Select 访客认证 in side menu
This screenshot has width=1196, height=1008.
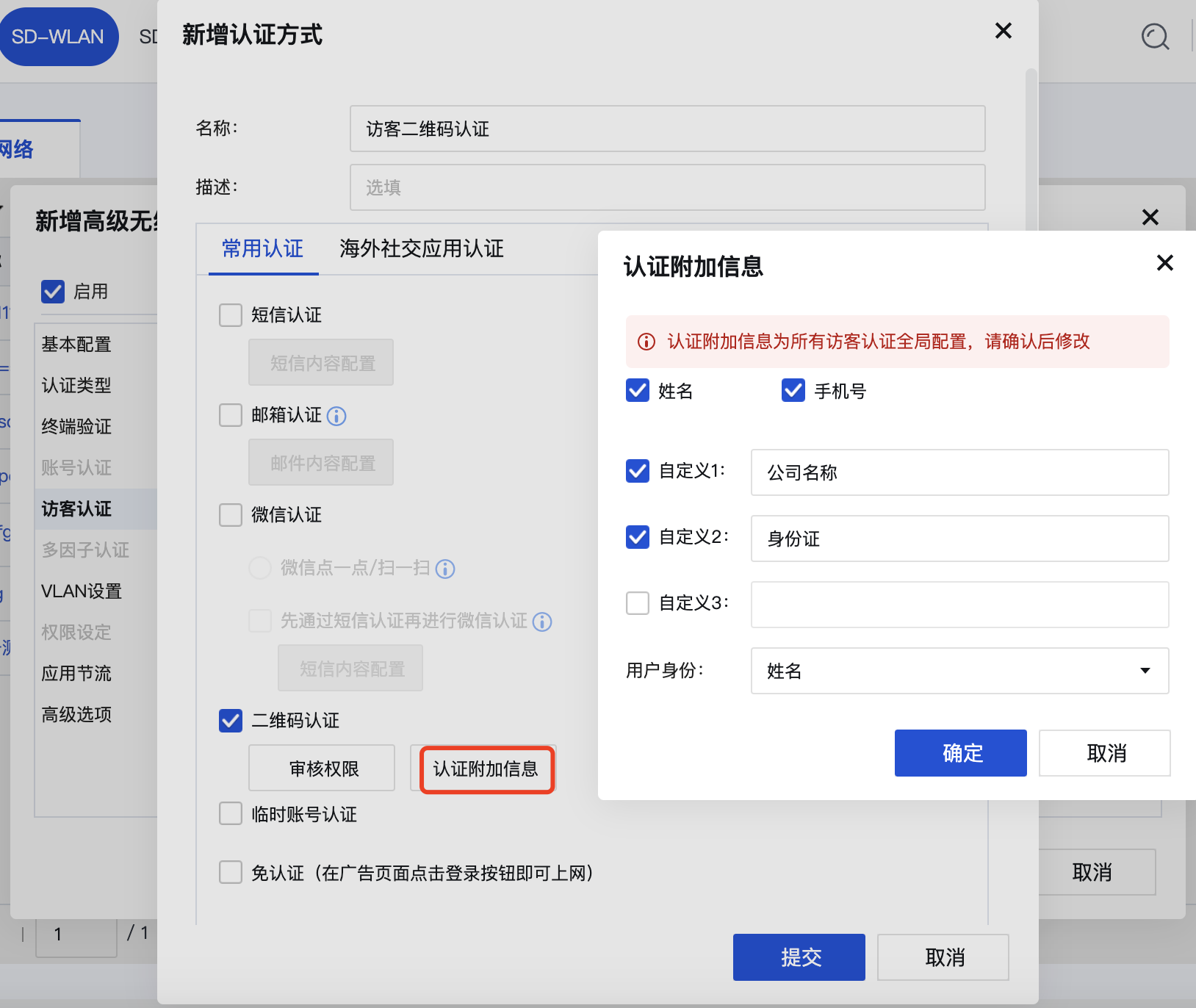click(76, 509)
